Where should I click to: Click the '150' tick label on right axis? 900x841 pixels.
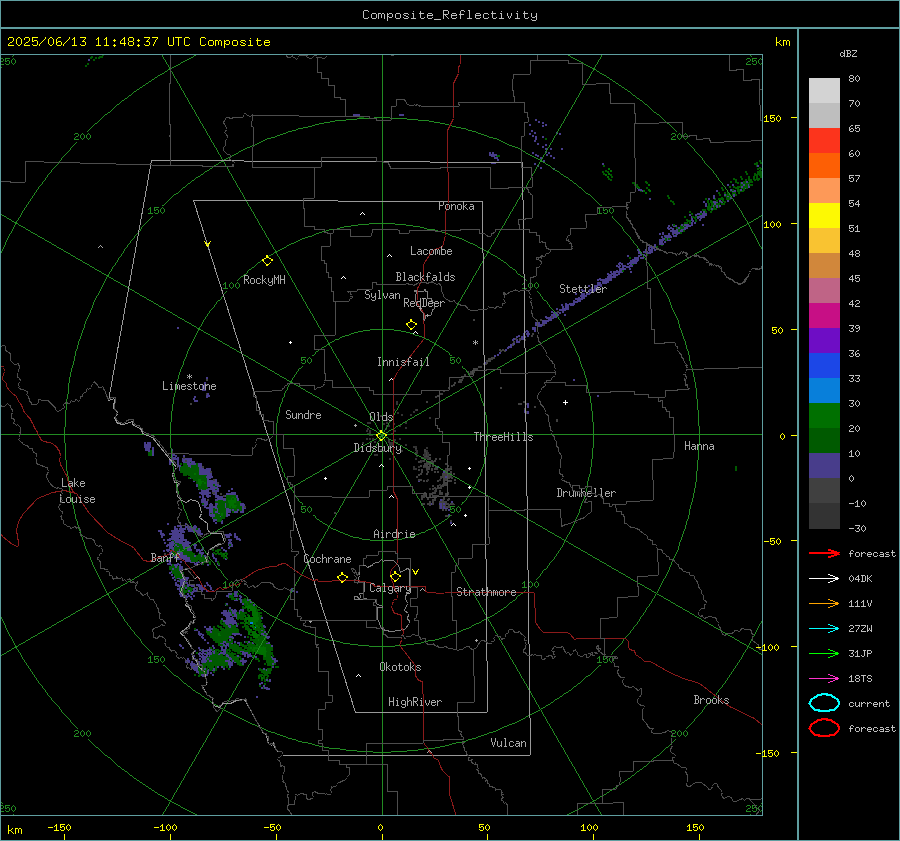[x=773, y=118]
